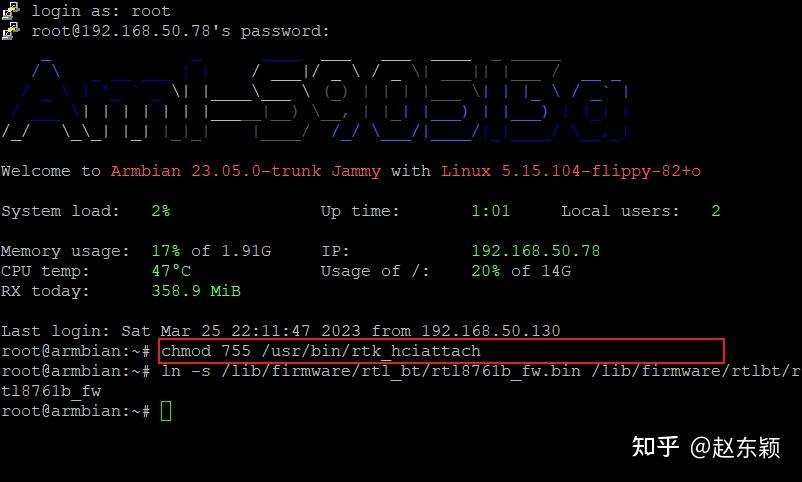Click the Armbian 23.05.0-trunk version text
802x482 pixels.
[216, 171]
